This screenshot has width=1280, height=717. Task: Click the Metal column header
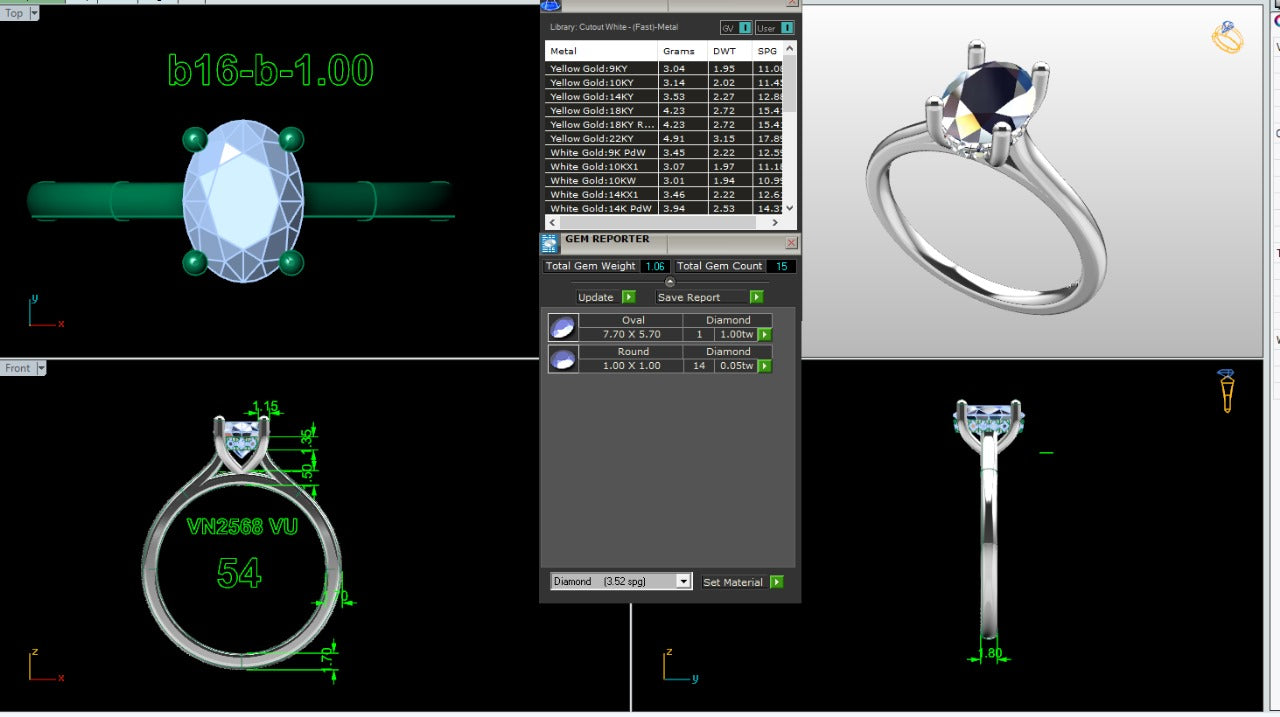tap(601, 51)
